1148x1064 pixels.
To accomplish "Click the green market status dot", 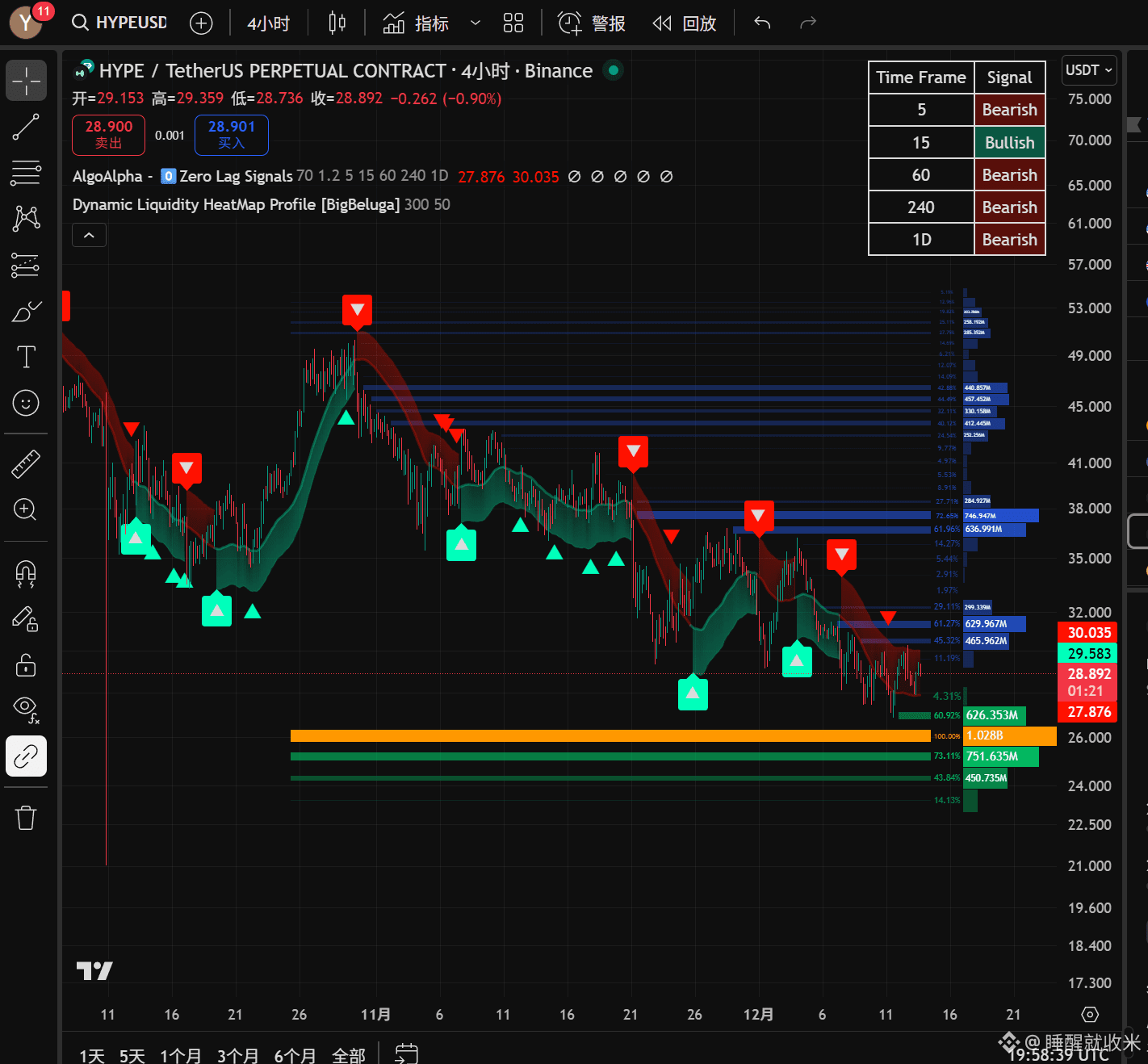I will [x=614, y=71].
